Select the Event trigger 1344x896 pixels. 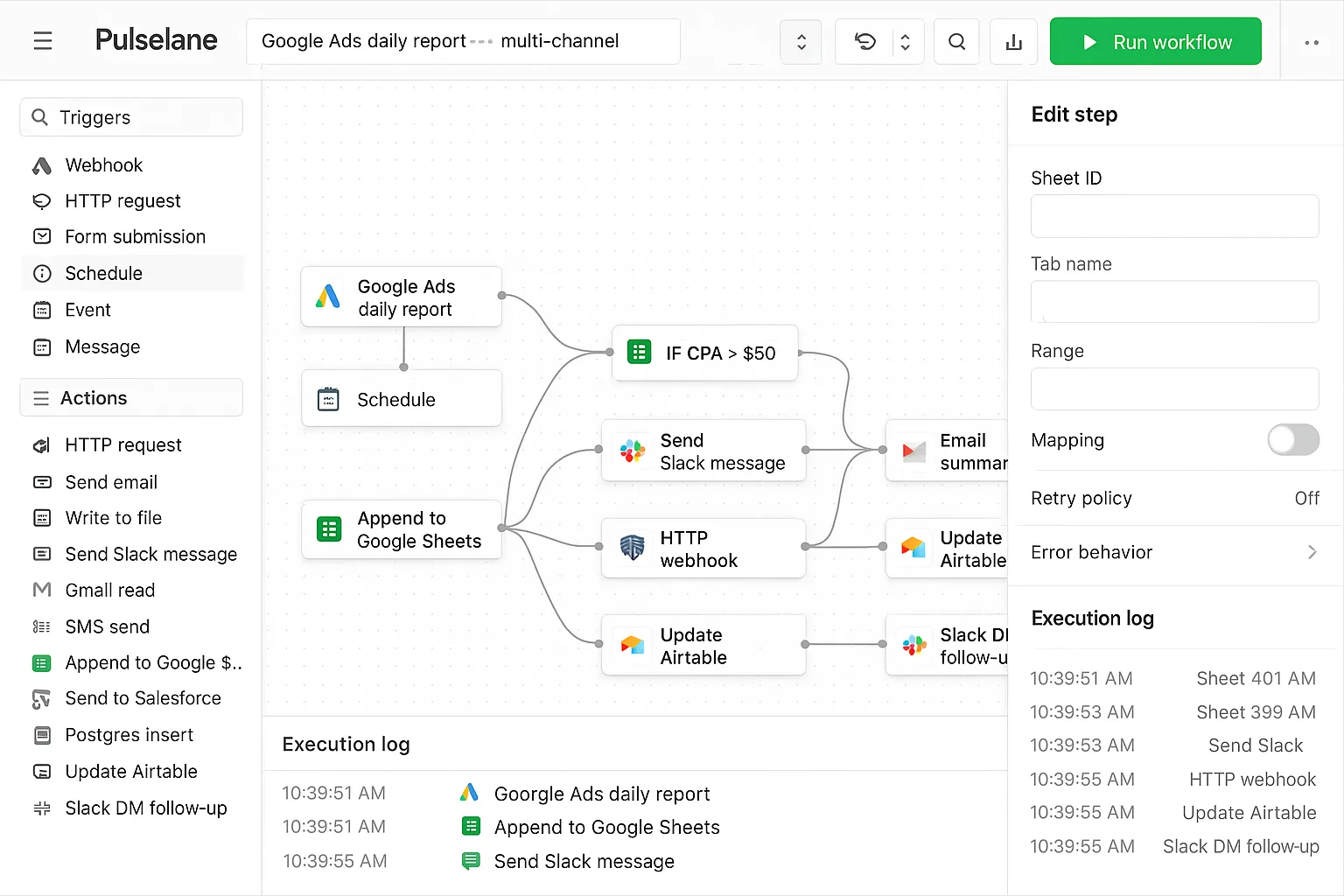pos(131,310)
